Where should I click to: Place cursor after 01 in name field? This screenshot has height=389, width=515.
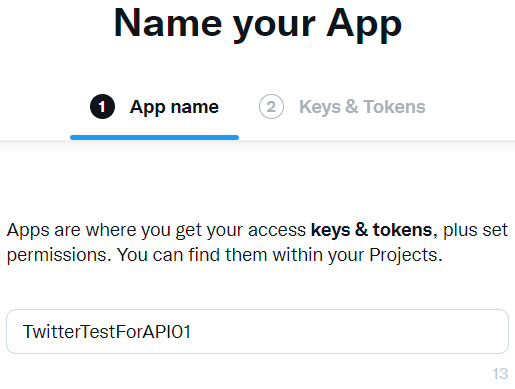(192, 332)
